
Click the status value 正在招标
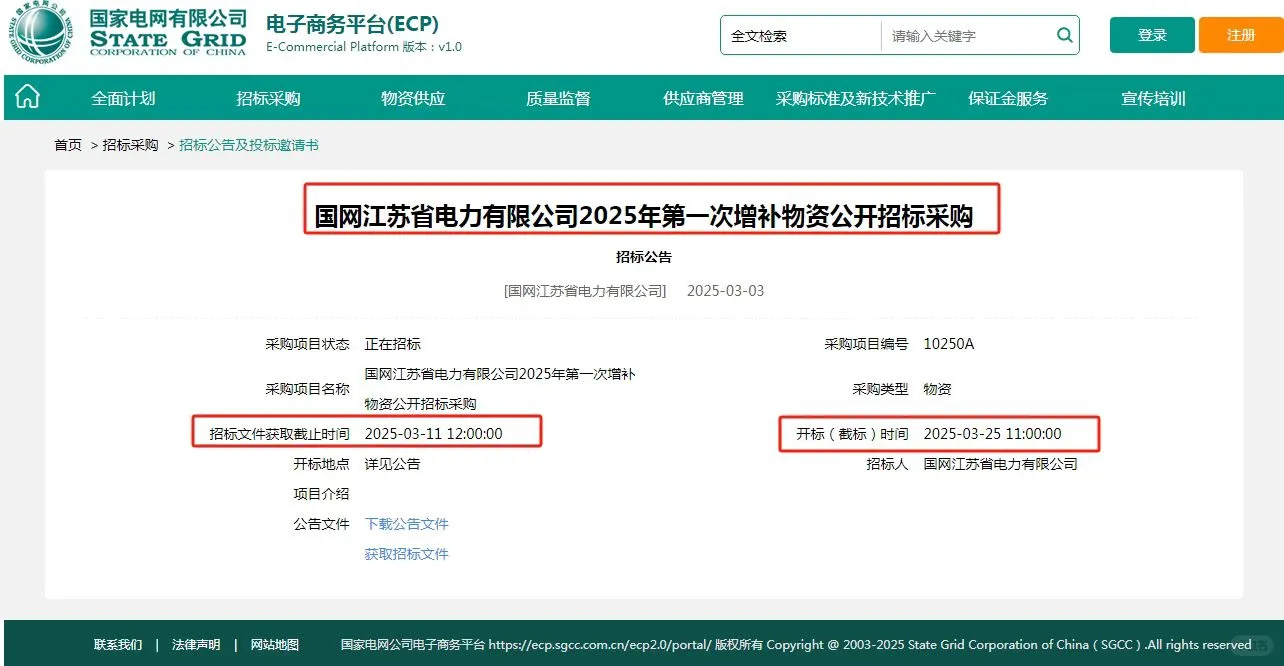(x=393, y=344)
